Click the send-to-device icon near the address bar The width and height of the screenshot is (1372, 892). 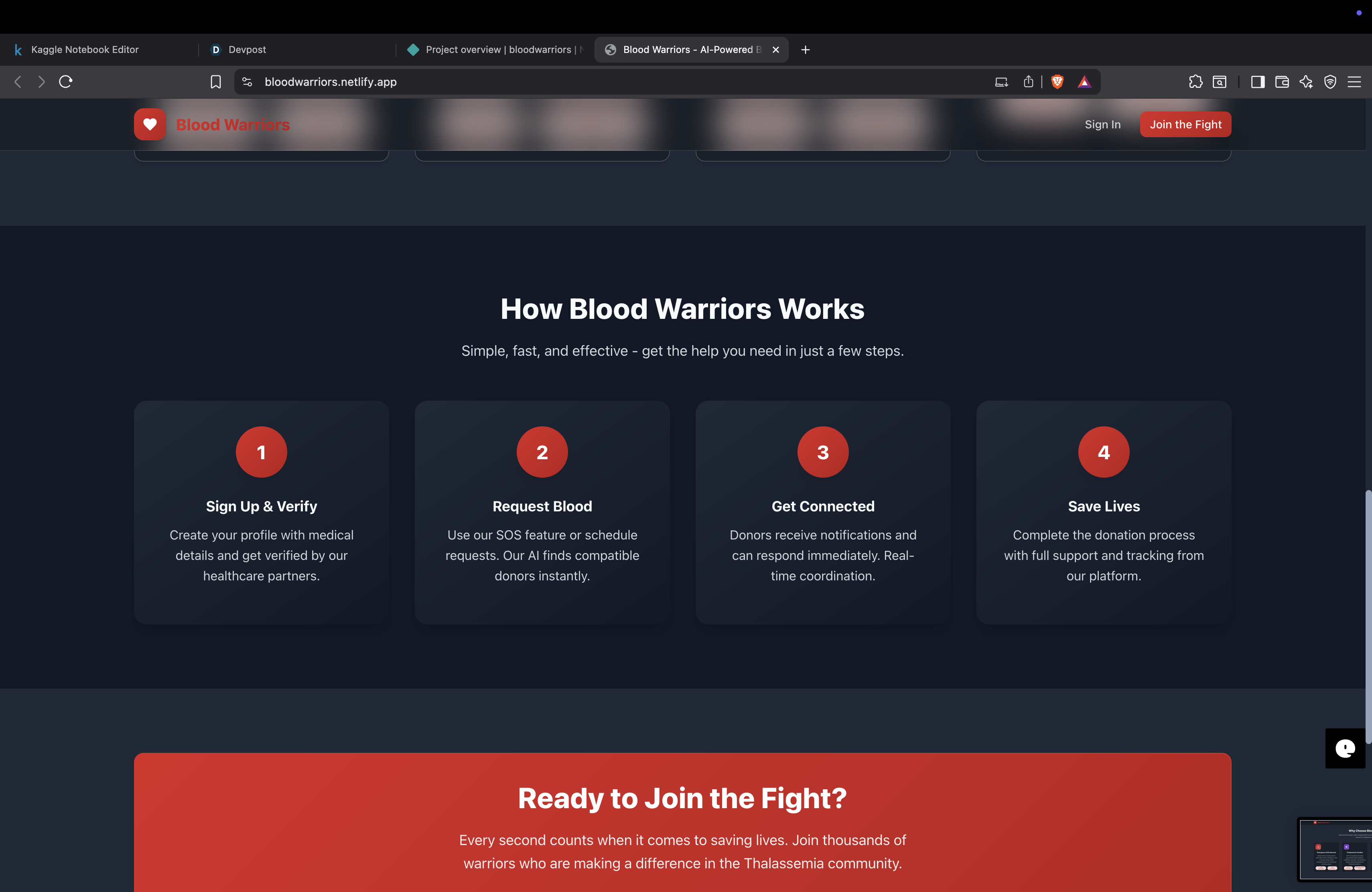[x=1001, y=82]
